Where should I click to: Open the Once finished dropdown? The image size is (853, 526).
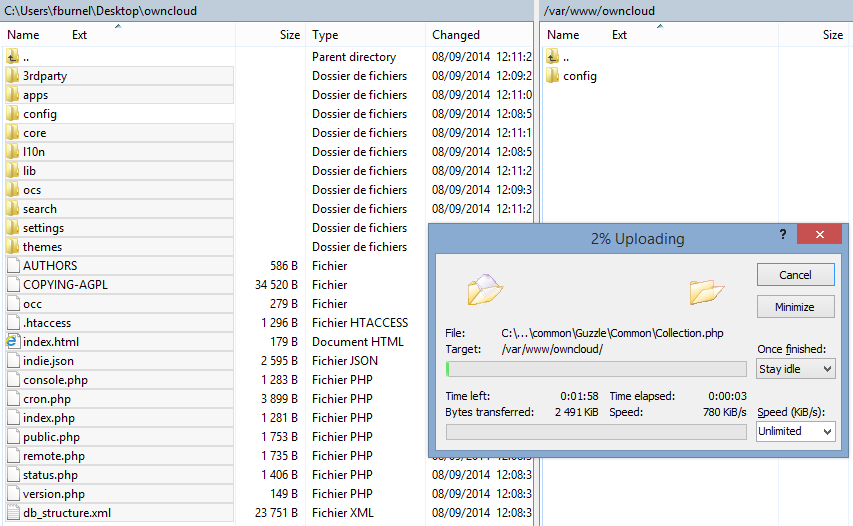795,369
